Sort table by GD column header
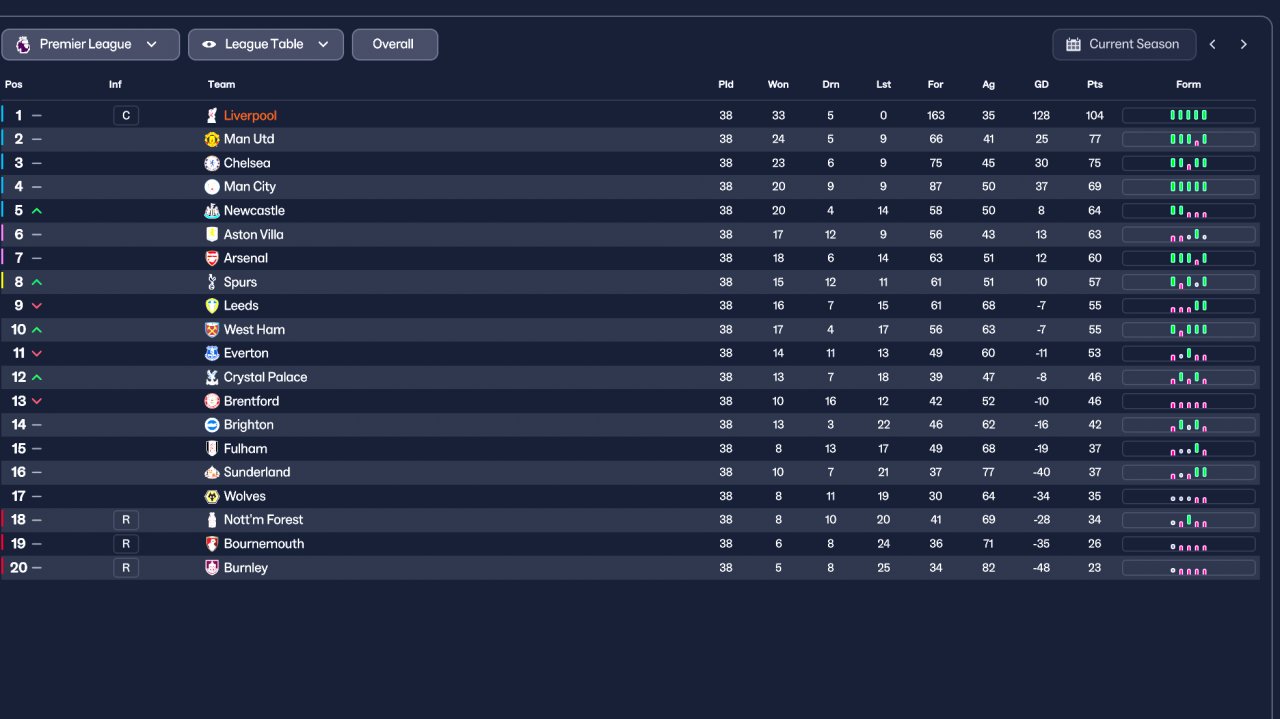1280x719 pixels. pyautogui.click(x=1041, y=85)
